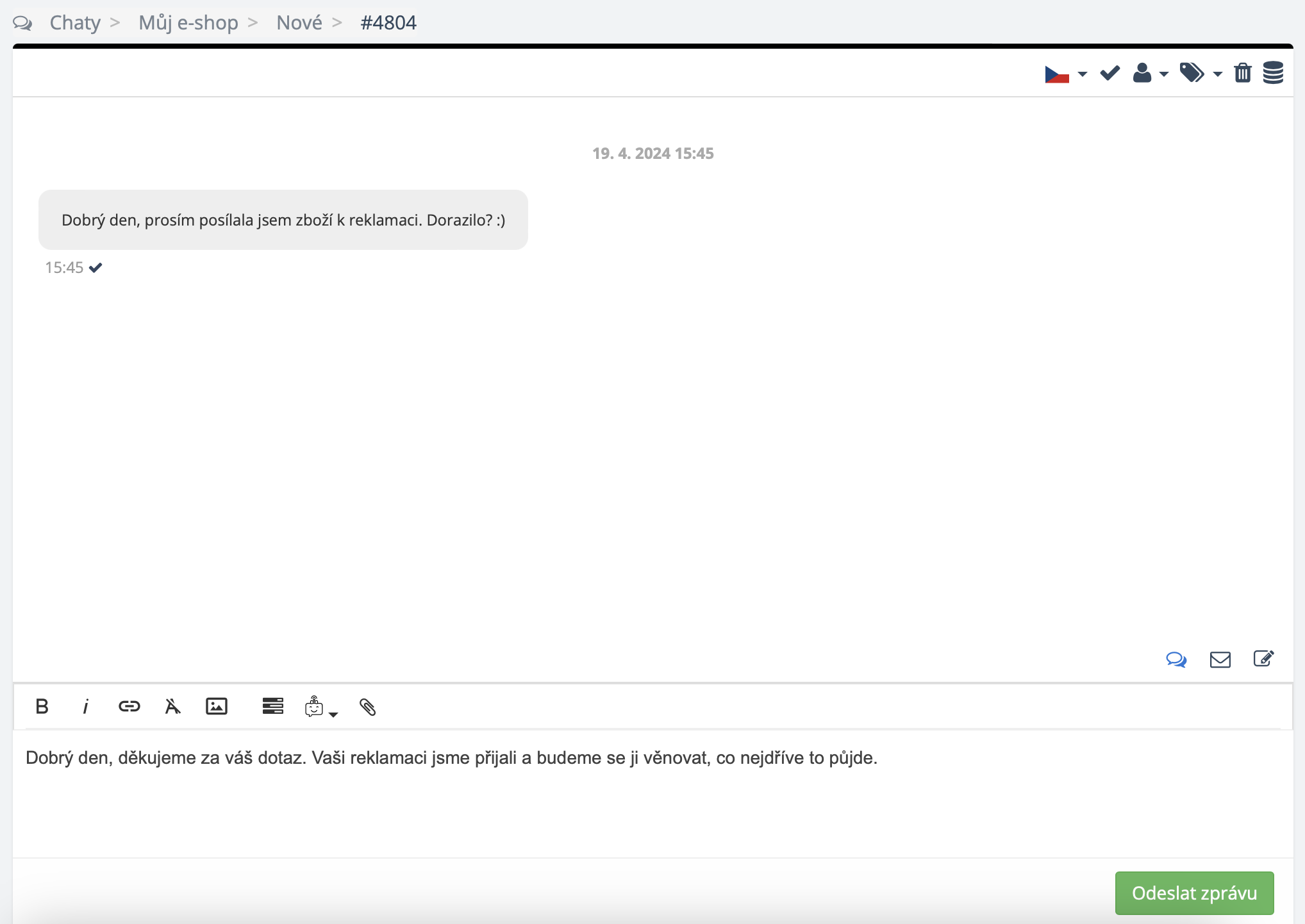
Task: Toggle italic formatting
Action: (x=85, y=706)
